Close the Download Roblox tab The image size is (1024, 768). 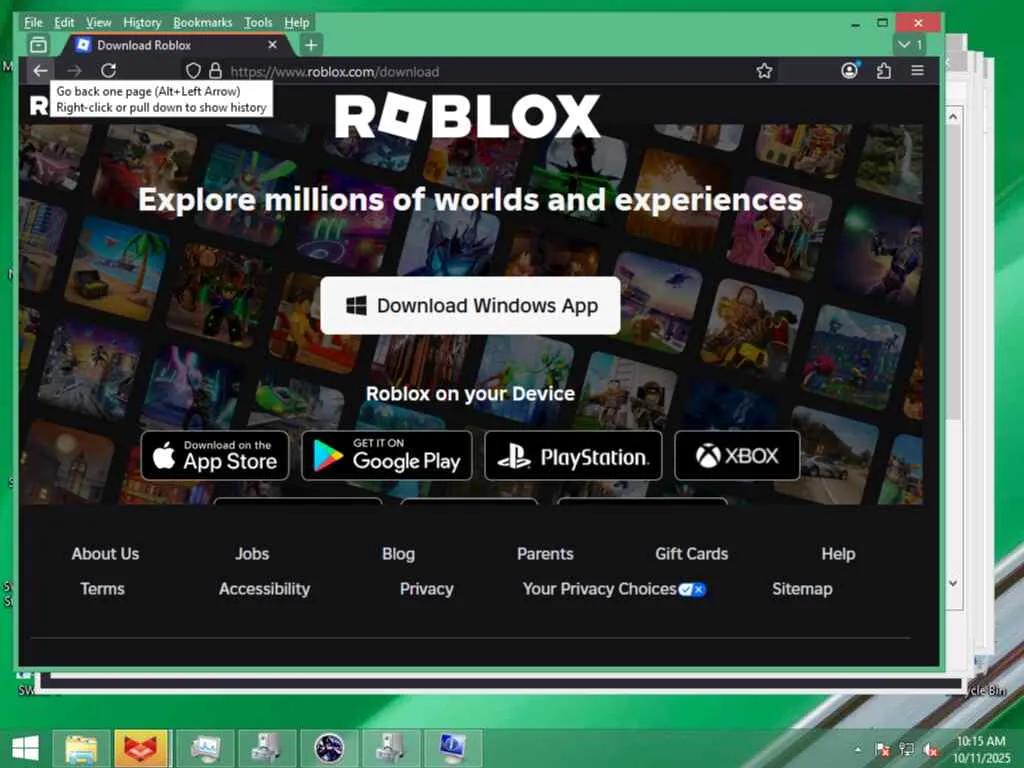272,44
